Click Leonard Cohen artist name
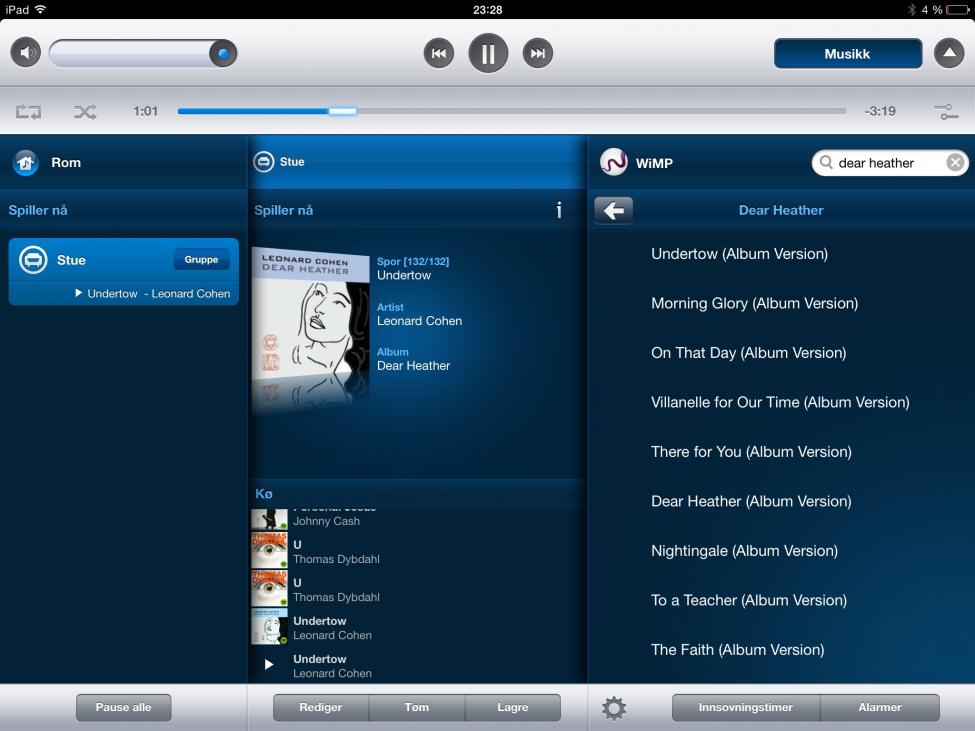 pos(420,321)
